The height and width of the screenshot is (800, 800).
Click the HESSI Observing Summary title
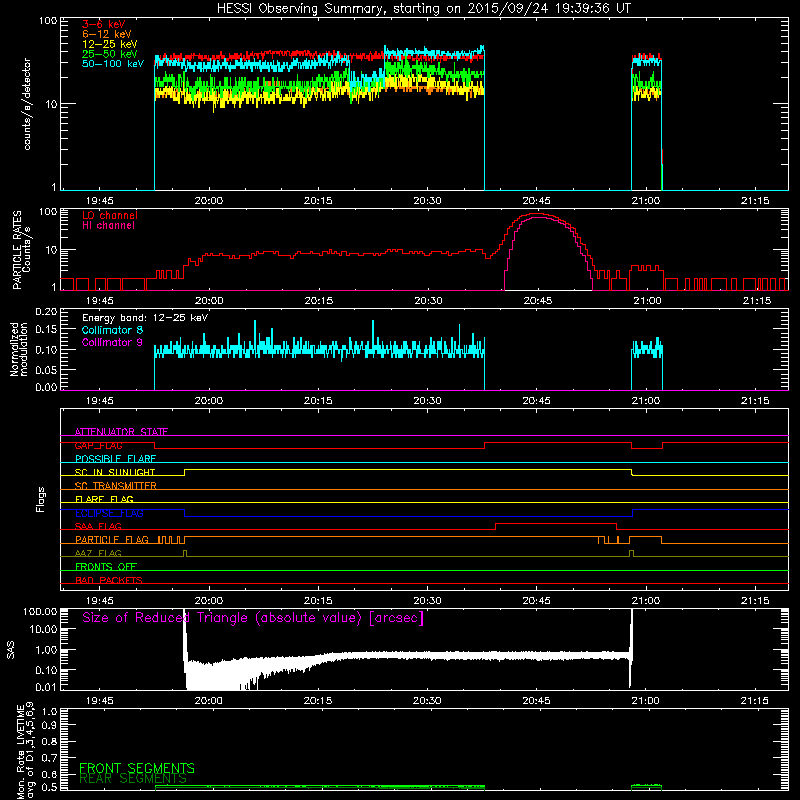[423, 9]
